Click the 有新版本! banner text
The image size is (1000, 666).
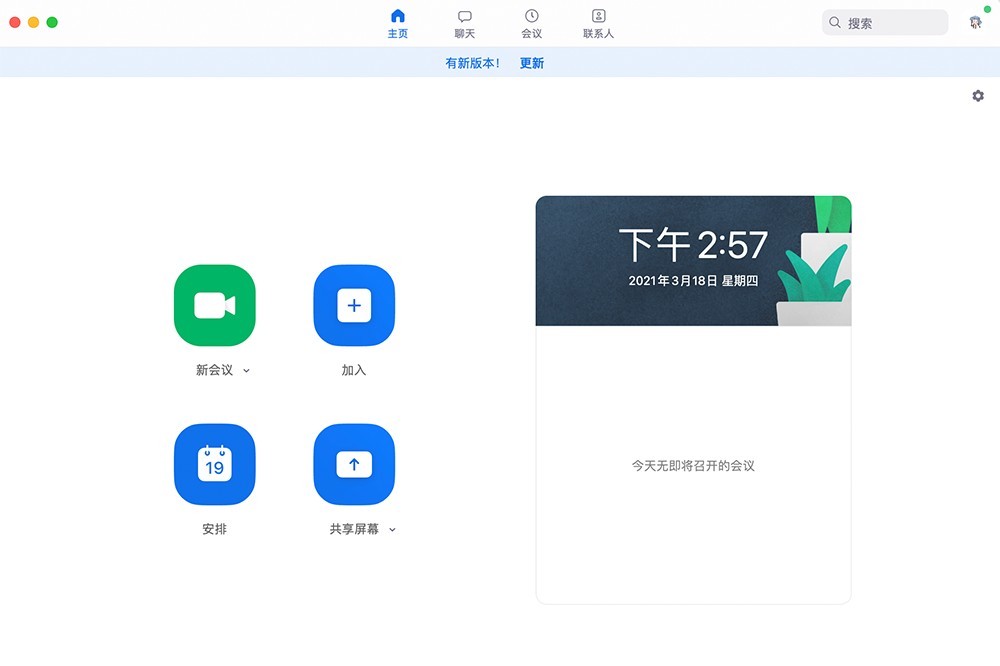[x=472, y=63]
